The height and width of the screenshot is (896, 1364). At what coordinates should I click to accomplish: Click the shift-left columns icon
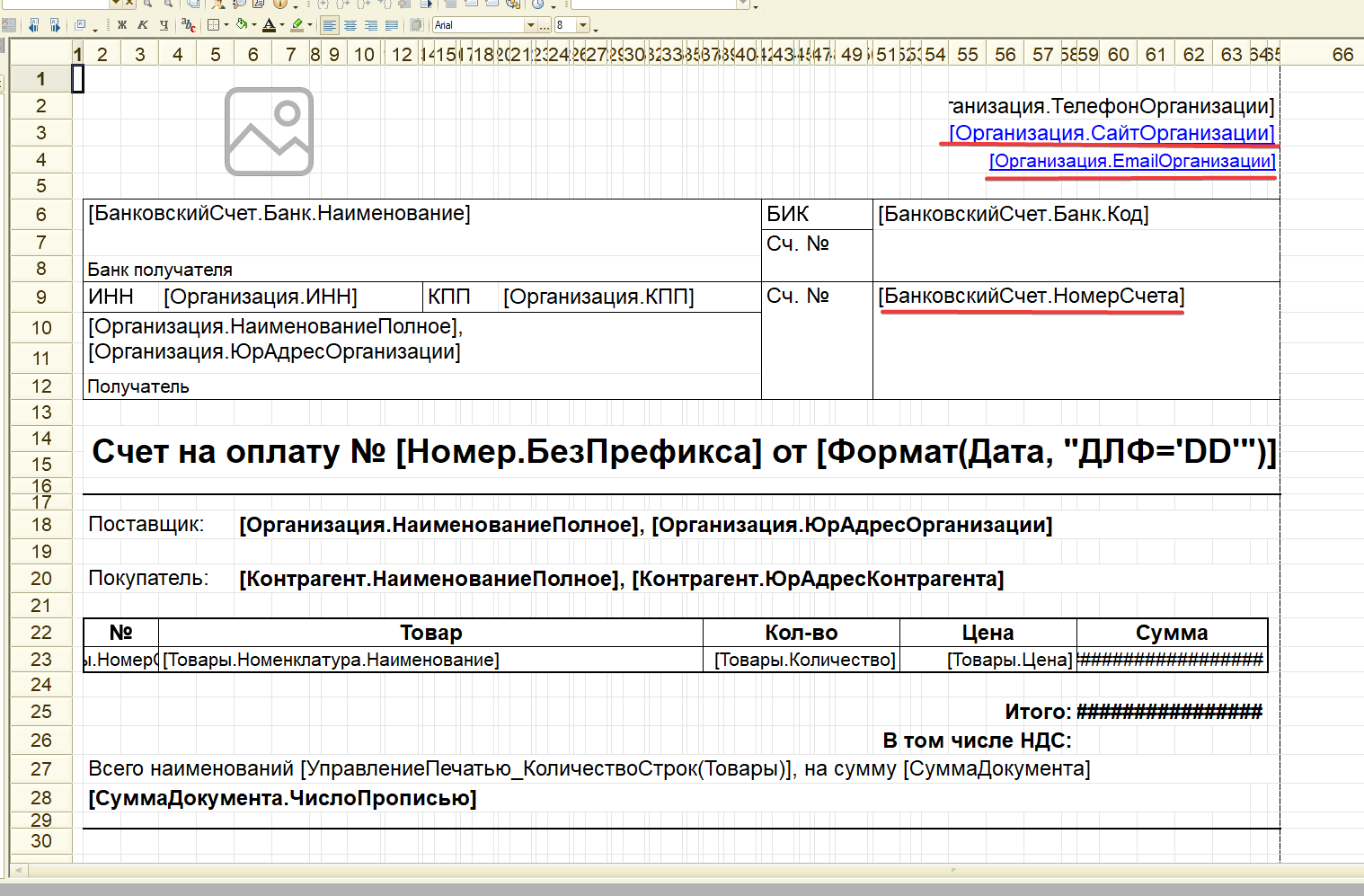[33, 25]
